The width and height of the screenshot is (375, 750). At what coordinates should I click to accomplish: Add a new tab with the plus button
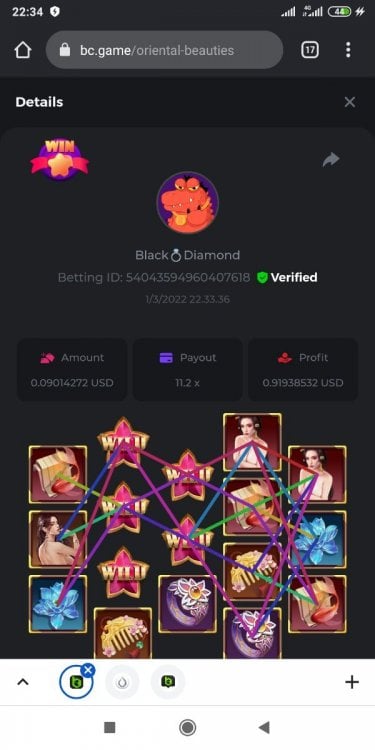[352, 682]
